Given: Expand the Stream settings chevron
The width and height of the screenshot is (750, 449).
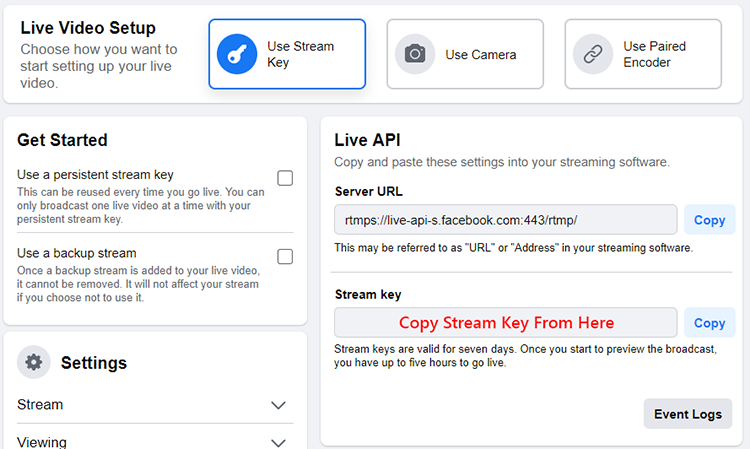Looking at the screenshot, I should click(x=279, y=405).
